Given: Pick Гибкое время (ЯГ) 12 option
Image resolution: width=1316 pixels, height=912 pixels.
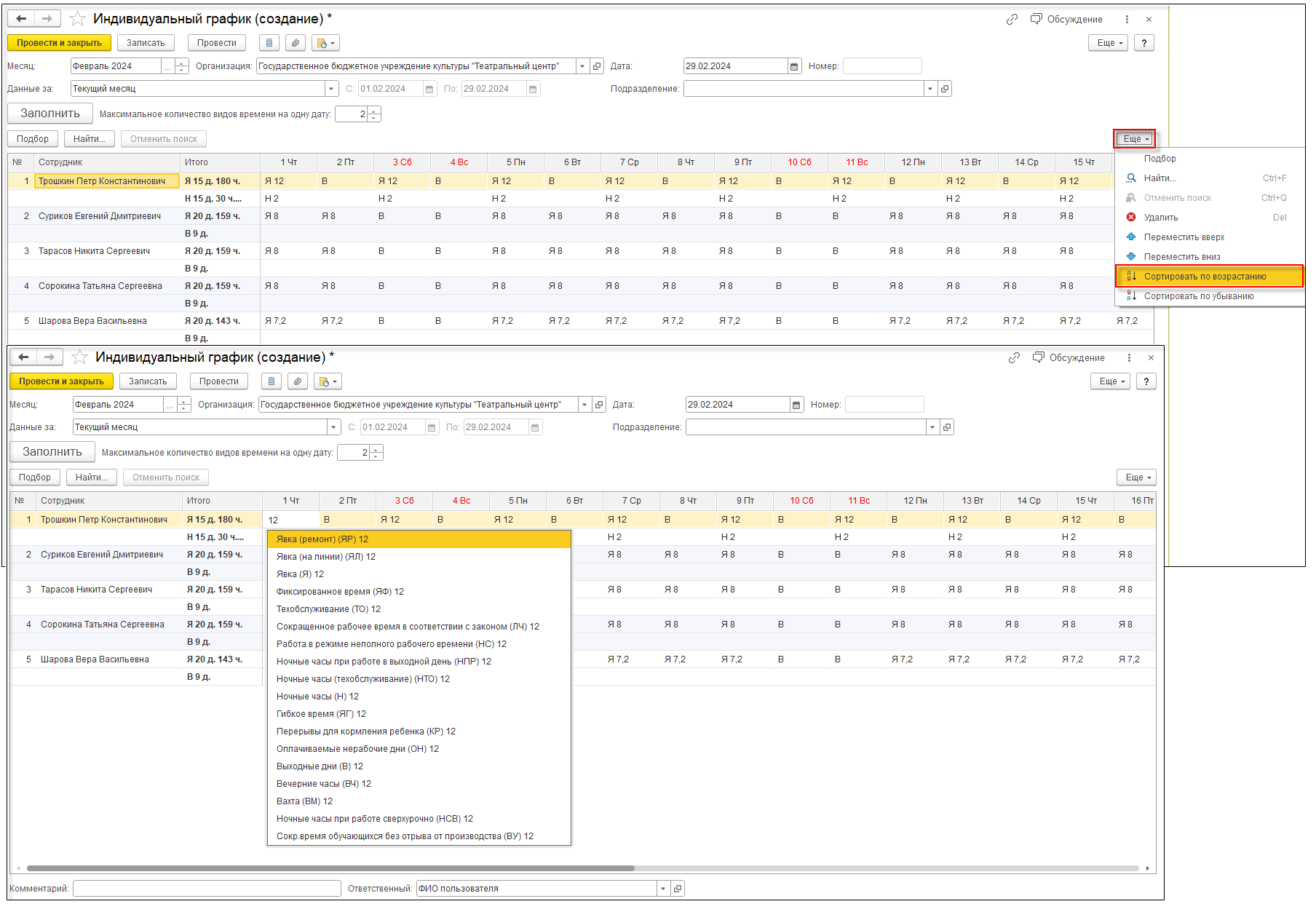Looking at the screenshot, I should click(x=419, y=714).
